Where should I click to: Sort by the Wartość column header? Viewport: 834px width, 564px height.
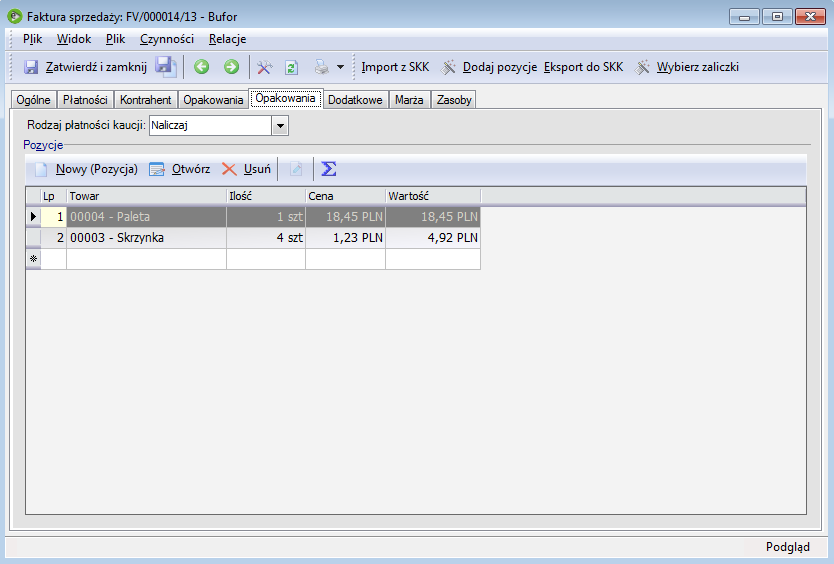coord(433,196)
